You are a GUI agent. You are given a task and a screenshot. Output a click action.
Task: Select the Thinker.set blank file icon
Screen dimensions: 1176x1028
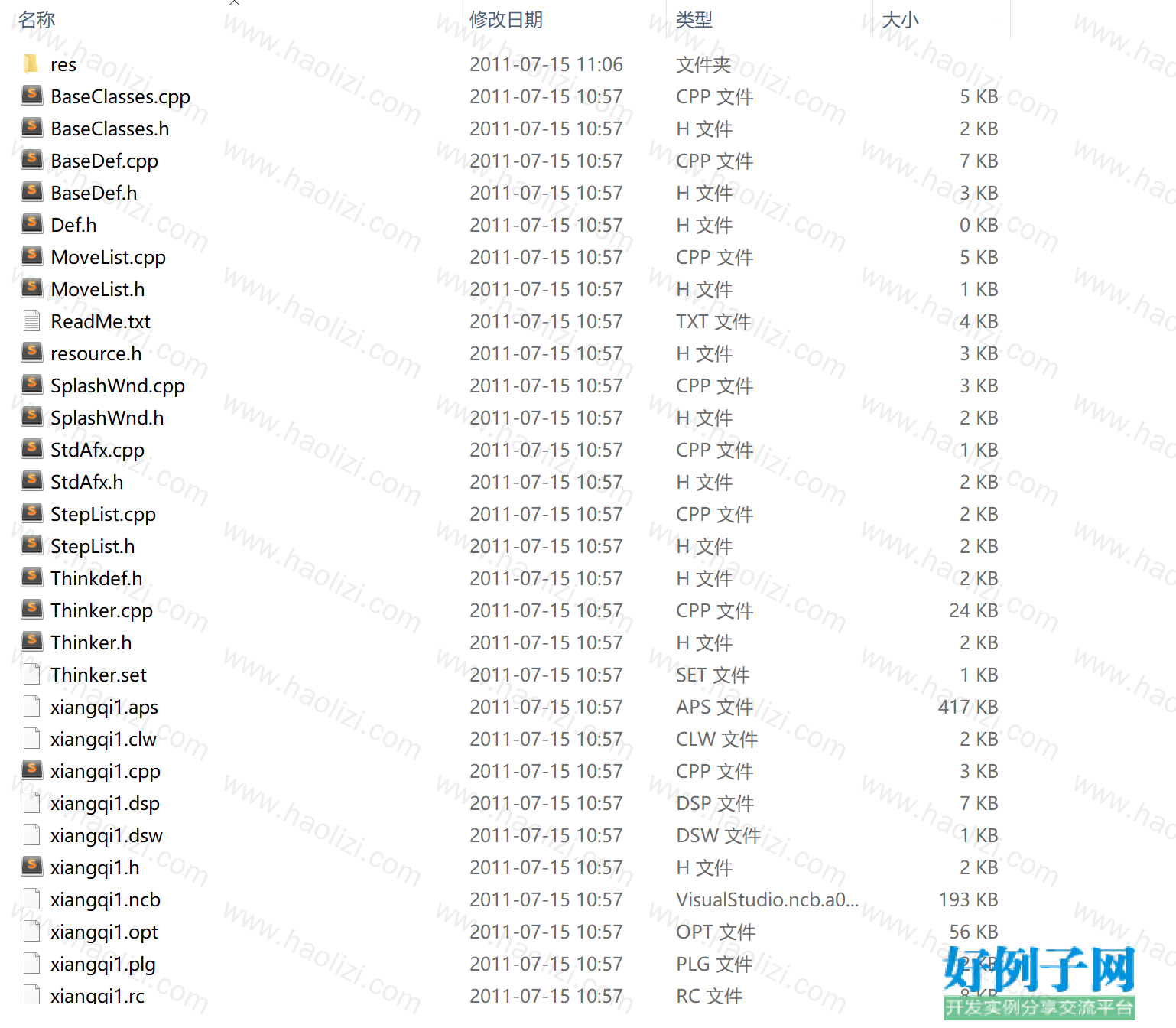(31, 674)
